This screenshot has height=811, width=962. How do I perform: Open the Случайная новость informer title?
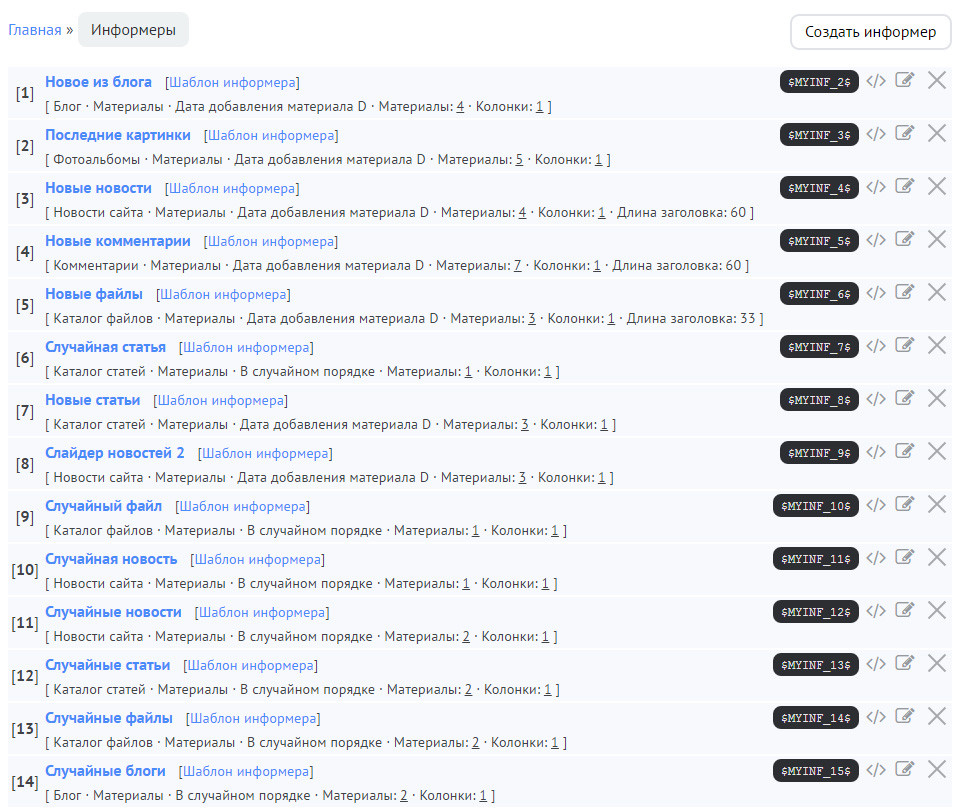click(x=111, y=559)
